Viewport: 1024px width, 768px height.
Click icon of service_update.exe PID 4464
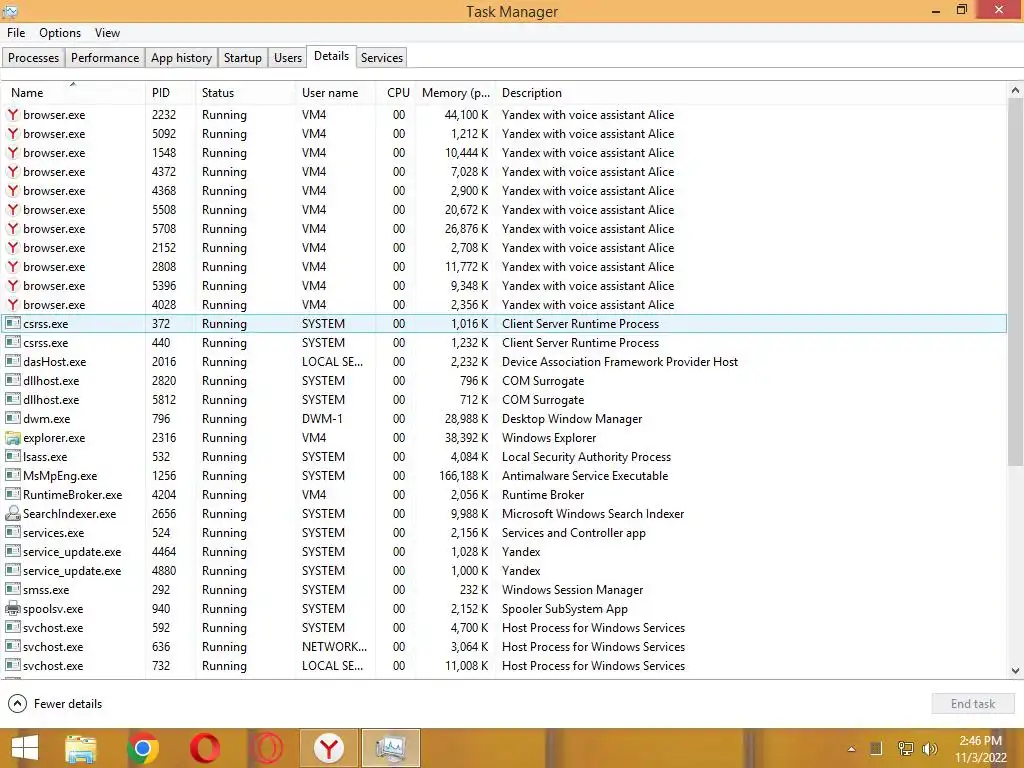click(12, 551)
